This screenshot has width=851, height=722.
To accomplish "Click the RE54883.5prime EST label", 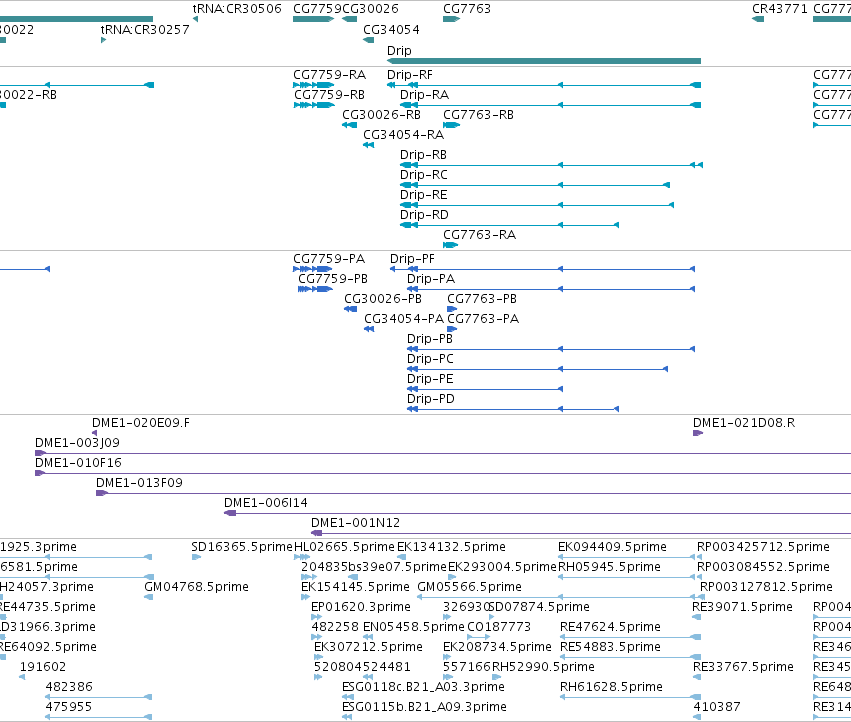I will (610, 647).
